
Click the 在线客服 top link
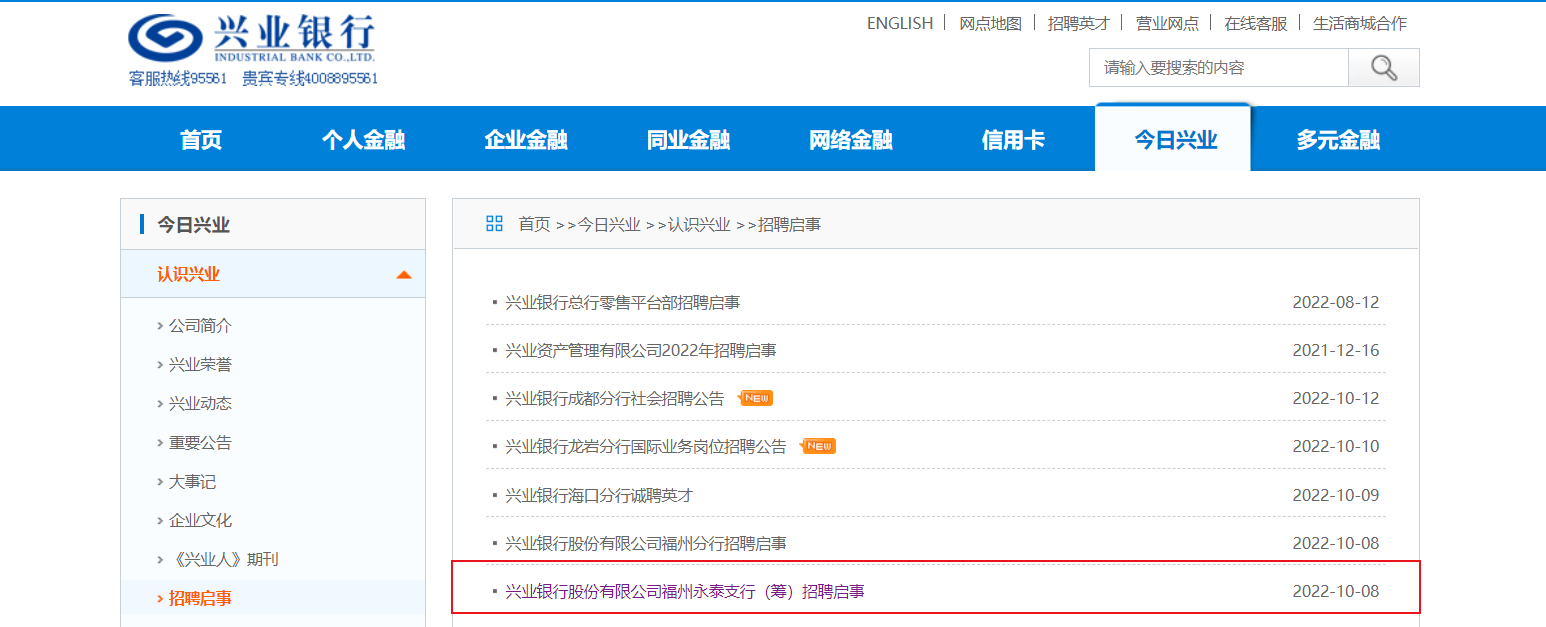[x=1256, y=23]
